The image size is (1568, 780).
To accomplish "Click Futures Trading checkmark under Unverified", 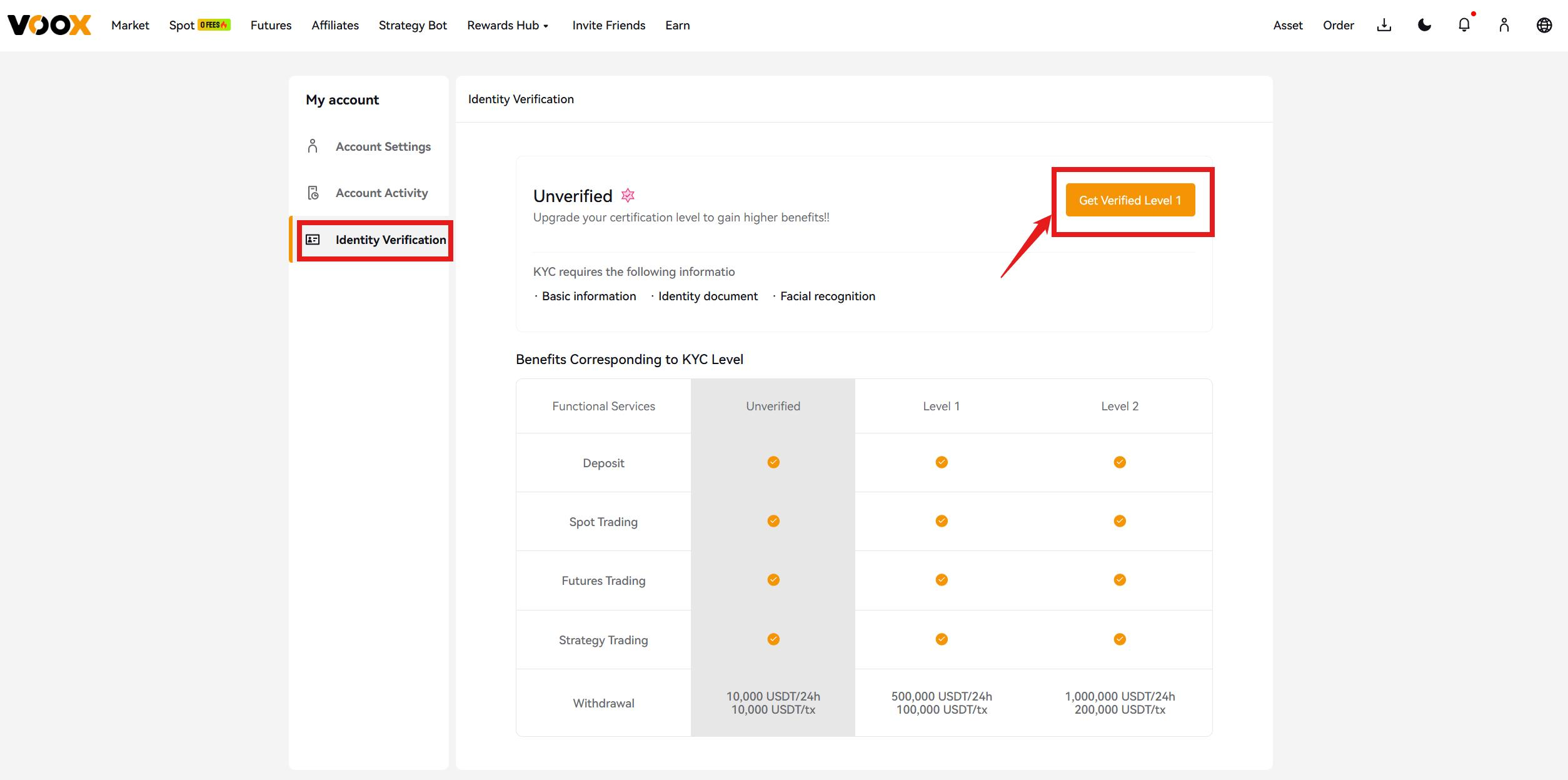I will pos(773,580).
